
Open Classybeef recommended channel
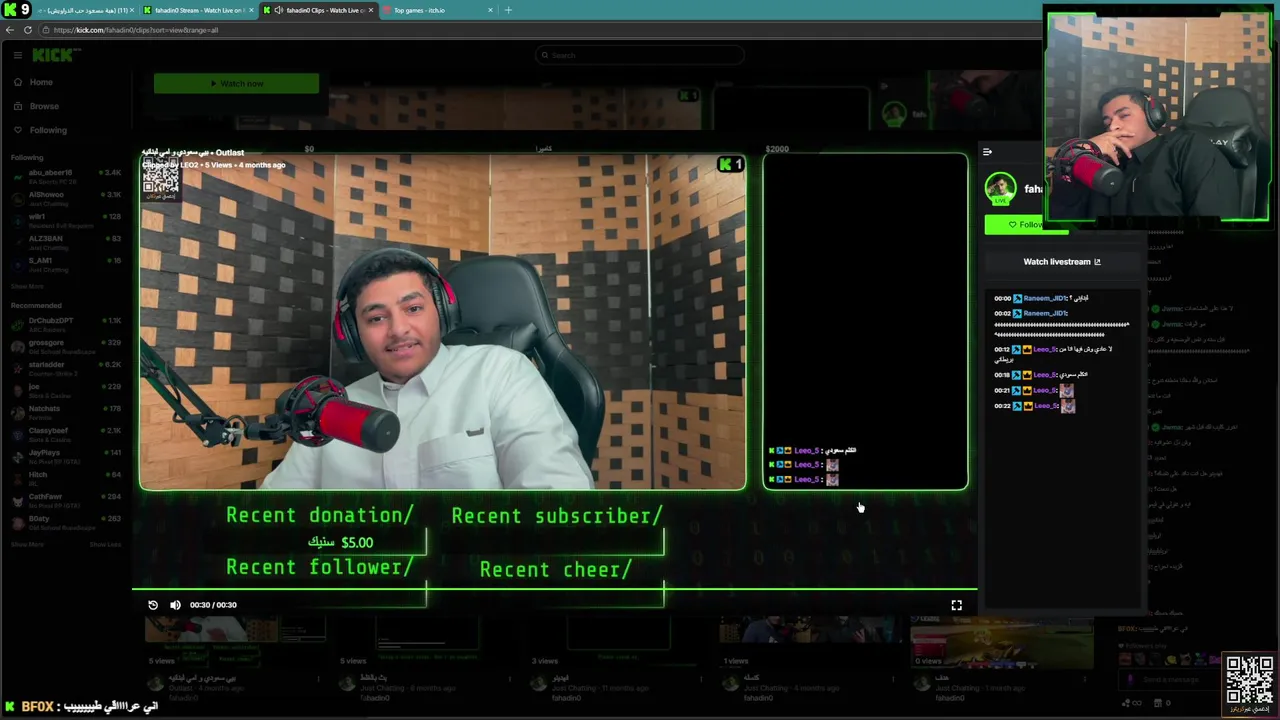pos(65,435)
